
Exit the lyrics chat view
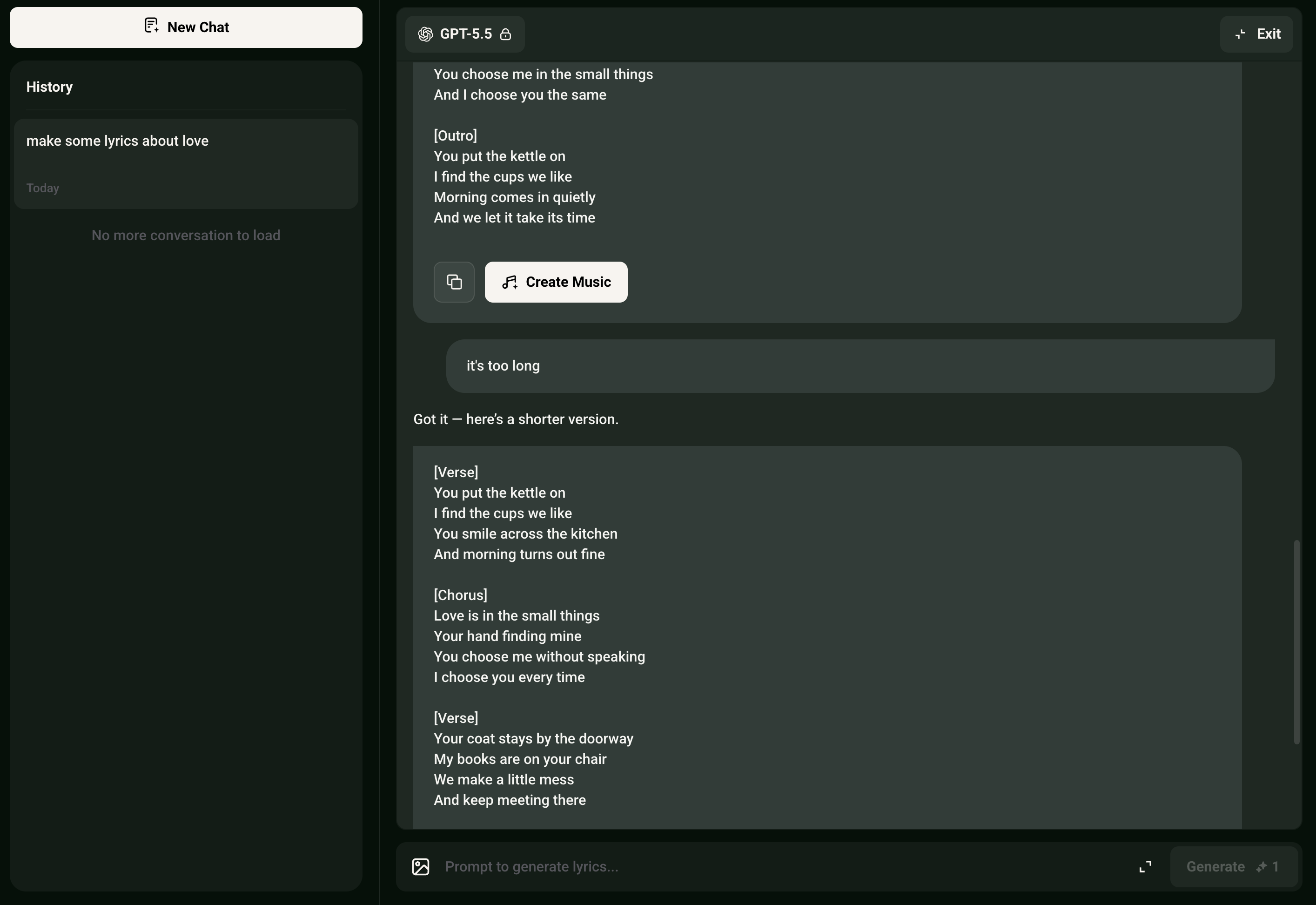click(x=1256, y=34)
